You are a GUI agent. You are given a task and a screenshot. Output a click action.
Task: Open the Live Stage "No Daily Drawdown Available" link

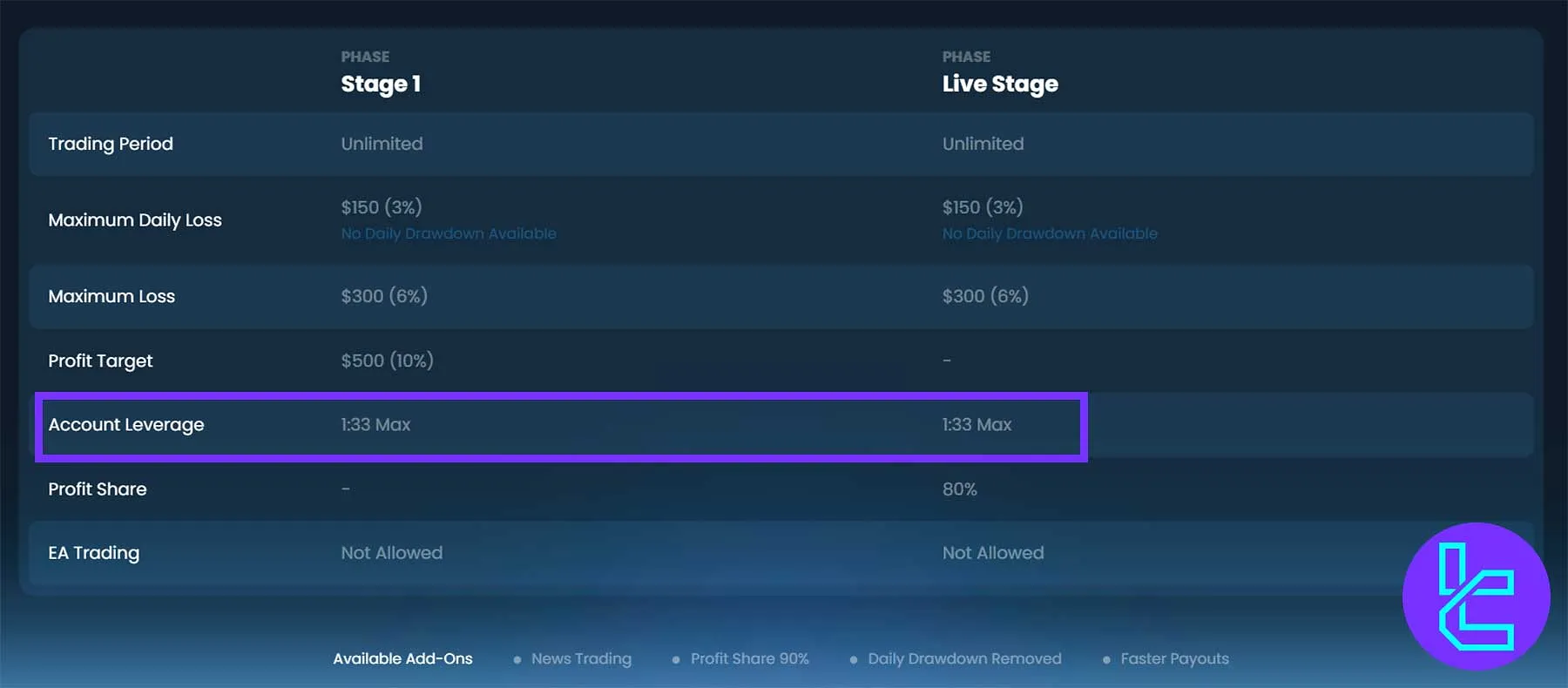pos(1050,233)
